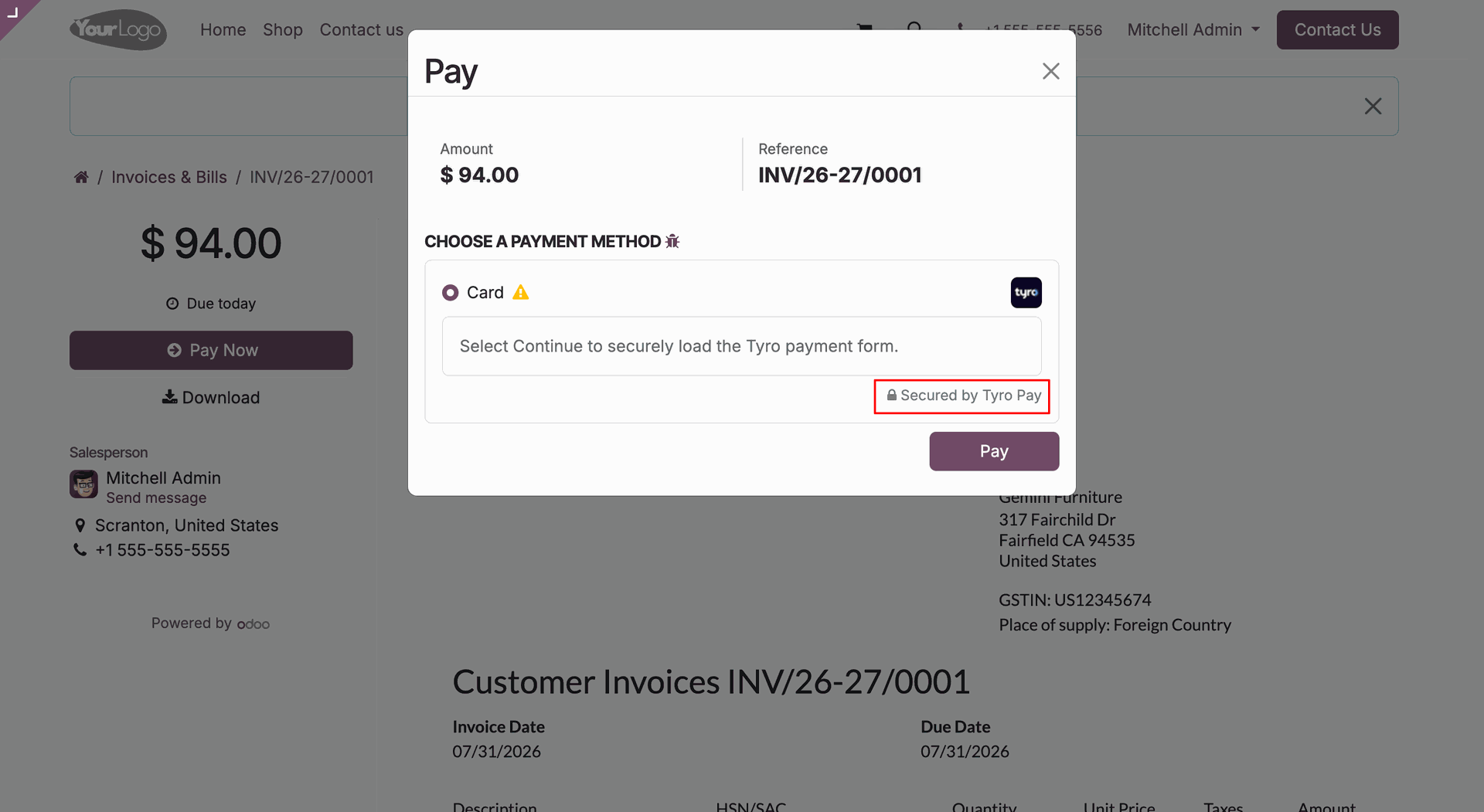Click the yellow warning triangle next to Card
This screenshot has height=812, width=1484.
pyautogui.click(x=521, y=293)
